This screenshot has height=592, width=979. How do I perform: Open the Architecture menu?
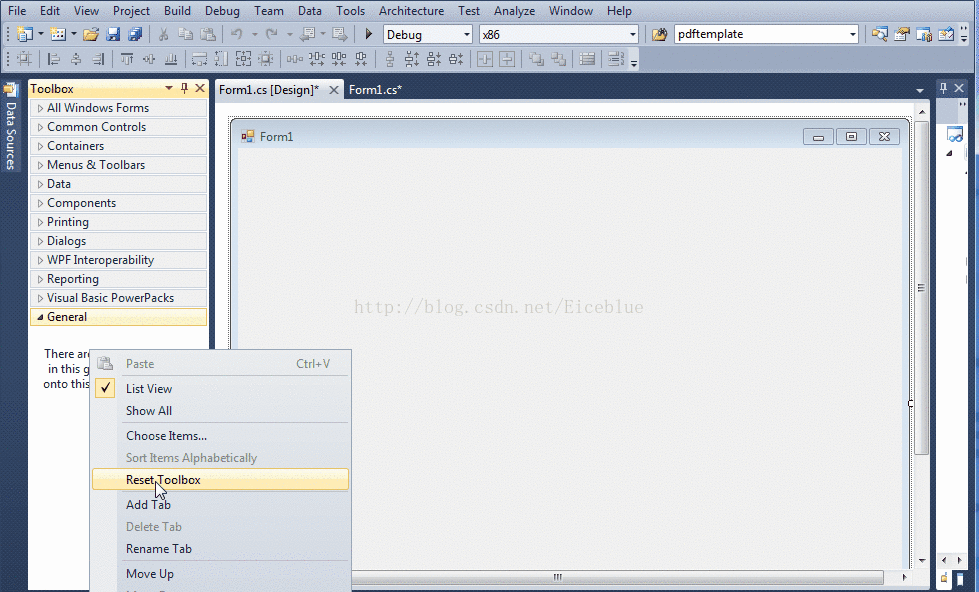411,11
